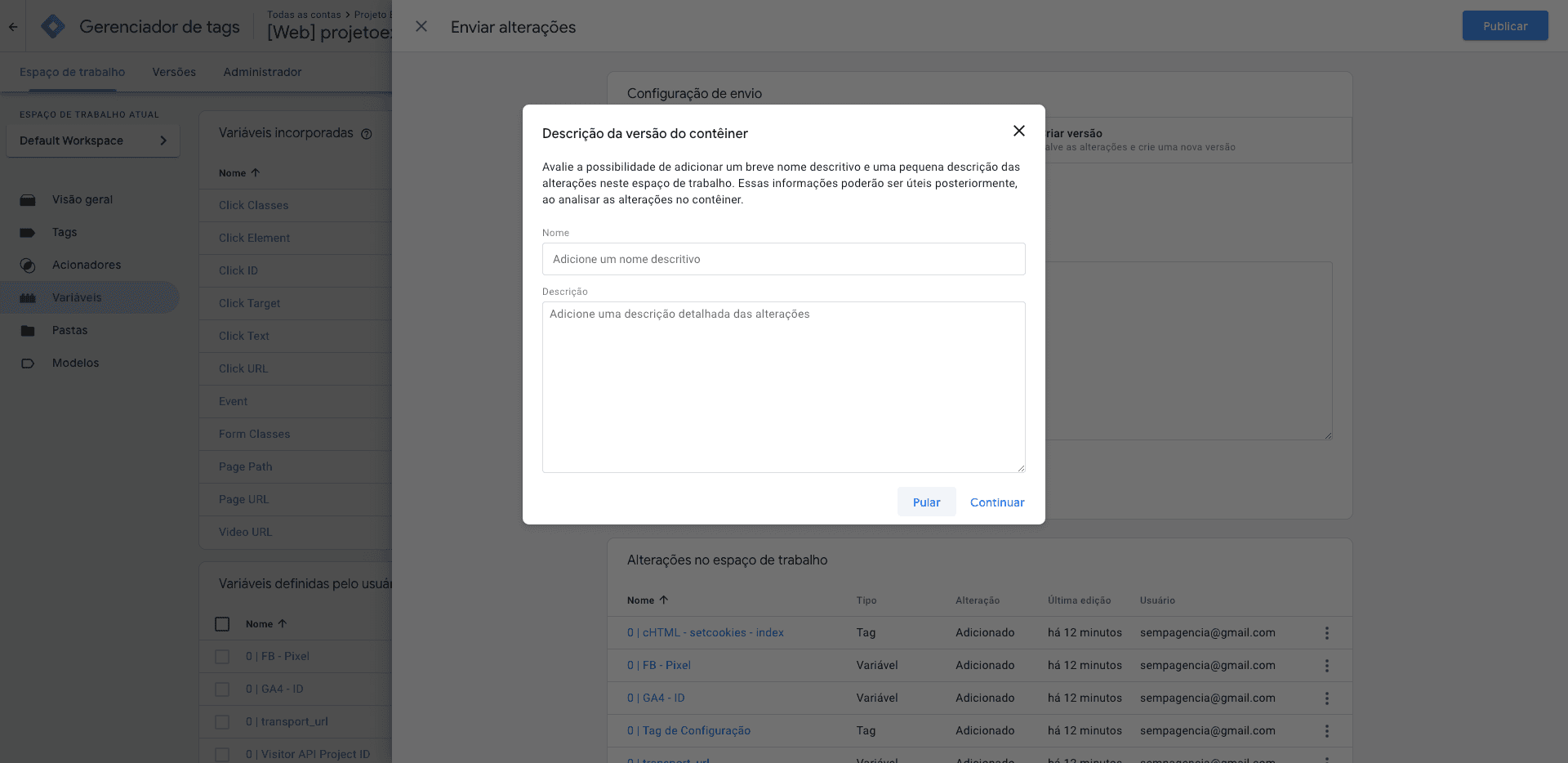Open the cHTML - setcookies - index change link

(706, 632)
